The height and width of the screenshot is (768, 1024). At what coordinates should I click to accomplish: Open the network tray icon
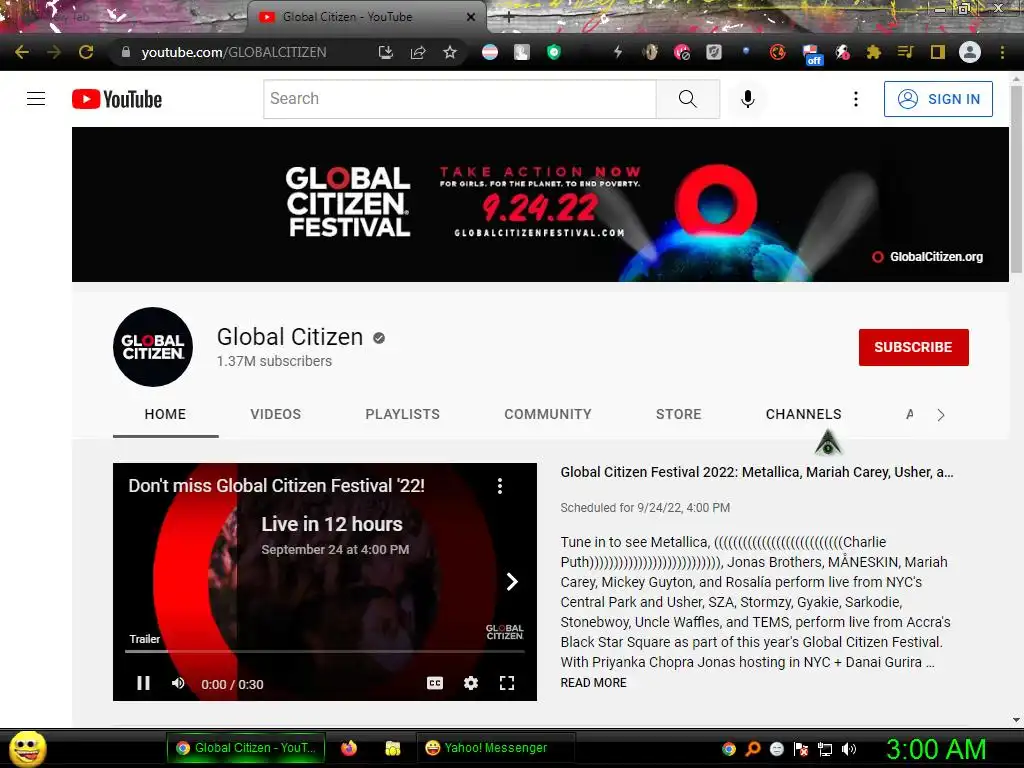click(825, 749)
